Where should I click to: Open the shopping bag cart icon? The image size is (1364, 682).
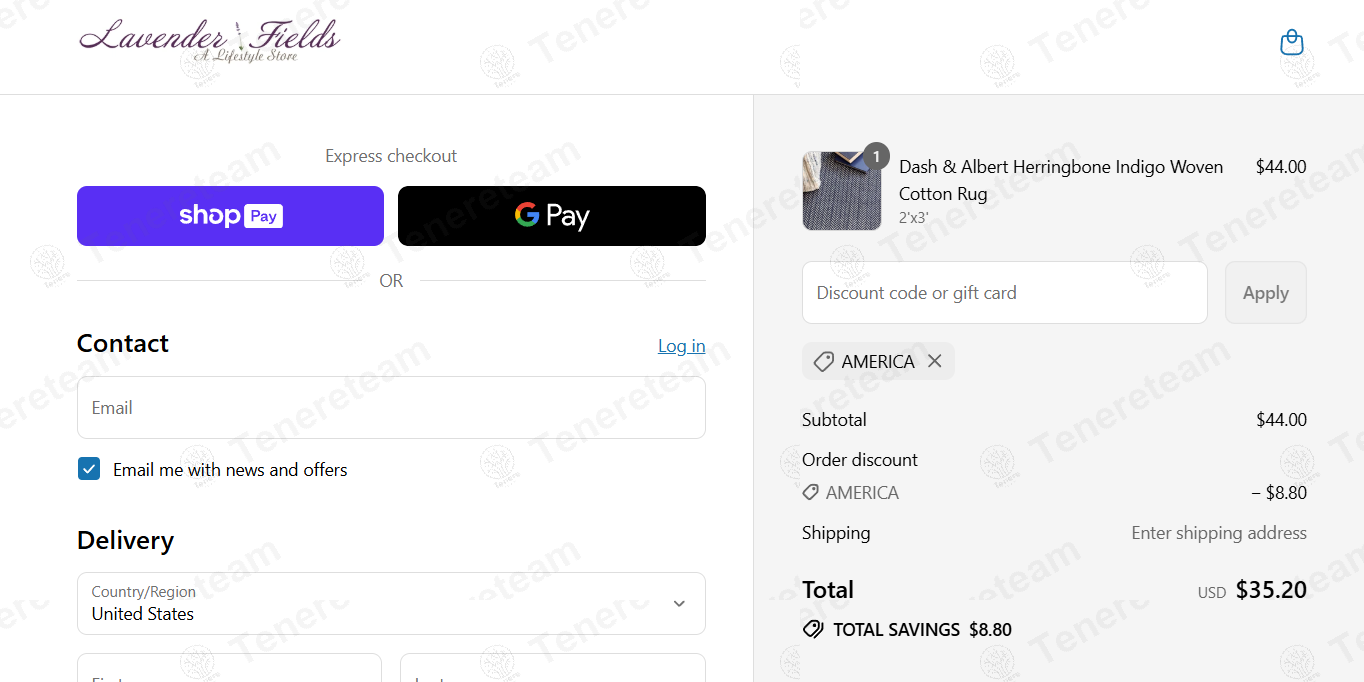pos(1292,43)
